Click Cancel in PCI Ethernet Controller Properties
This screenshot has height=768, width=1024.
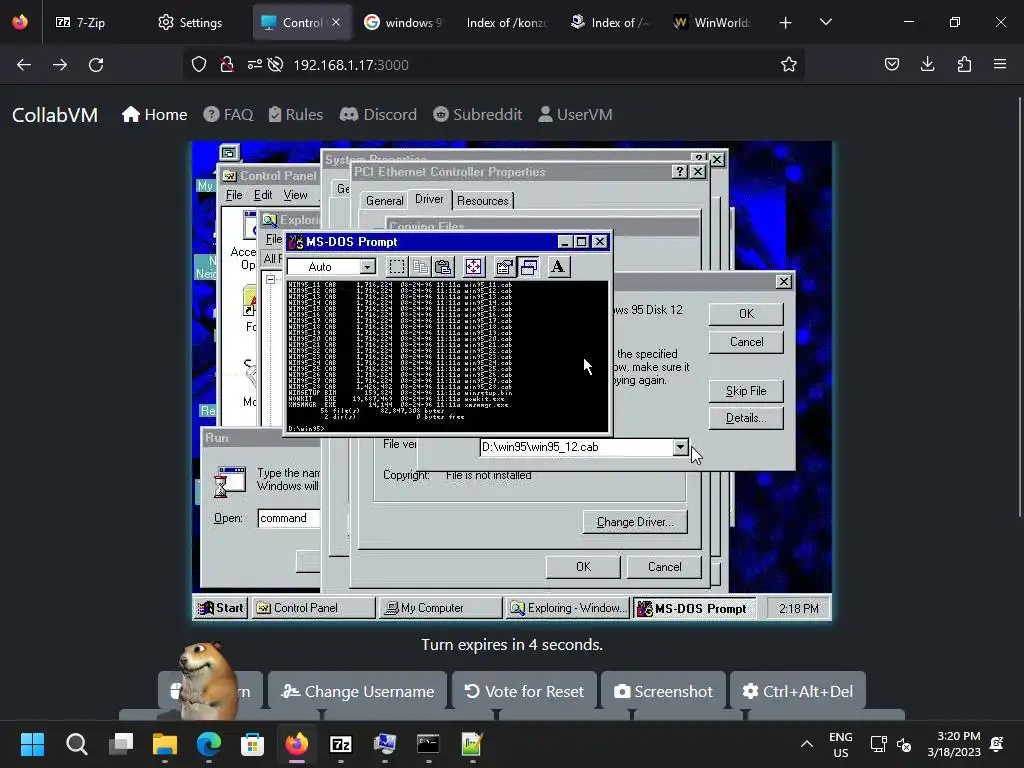coord(664,567)
